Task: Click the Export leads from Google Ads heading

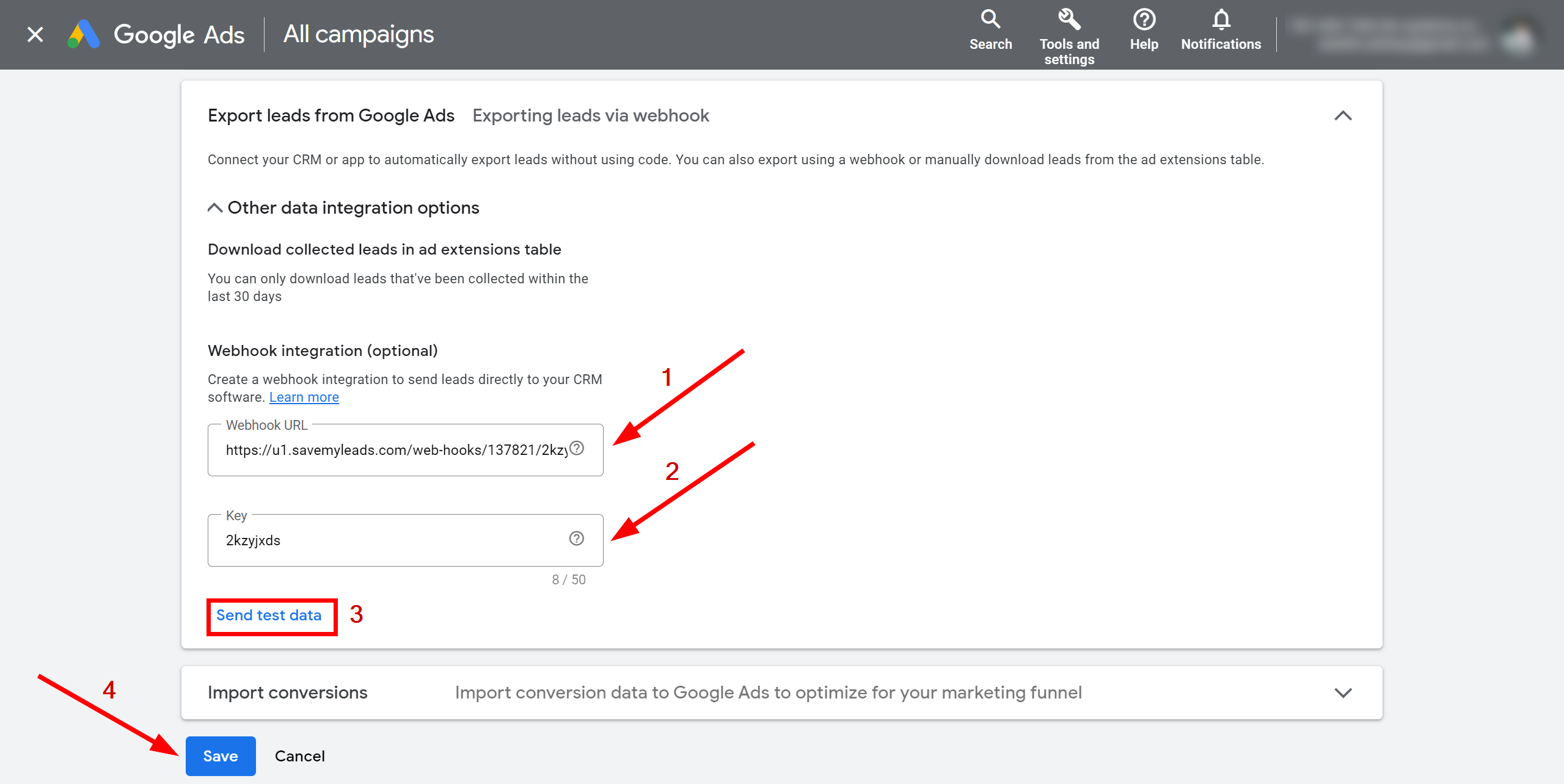Action: [331, 115]
